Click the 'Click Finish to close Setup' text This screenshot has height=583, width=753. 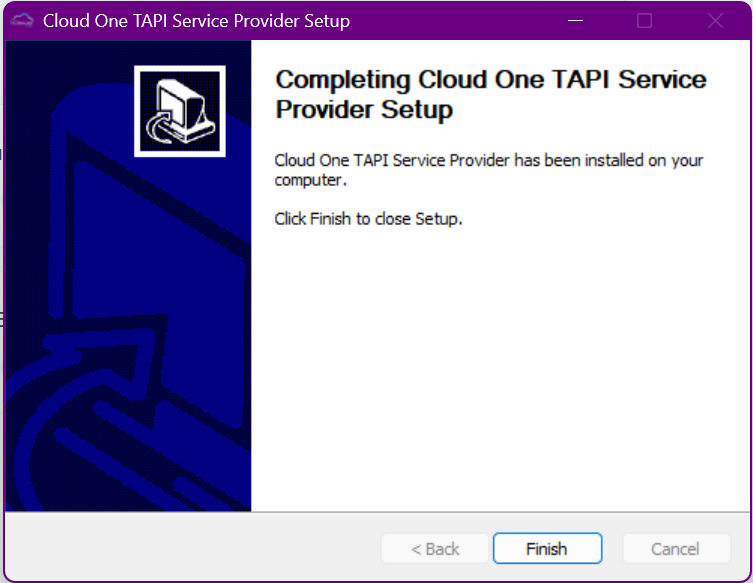click(368, 219)
